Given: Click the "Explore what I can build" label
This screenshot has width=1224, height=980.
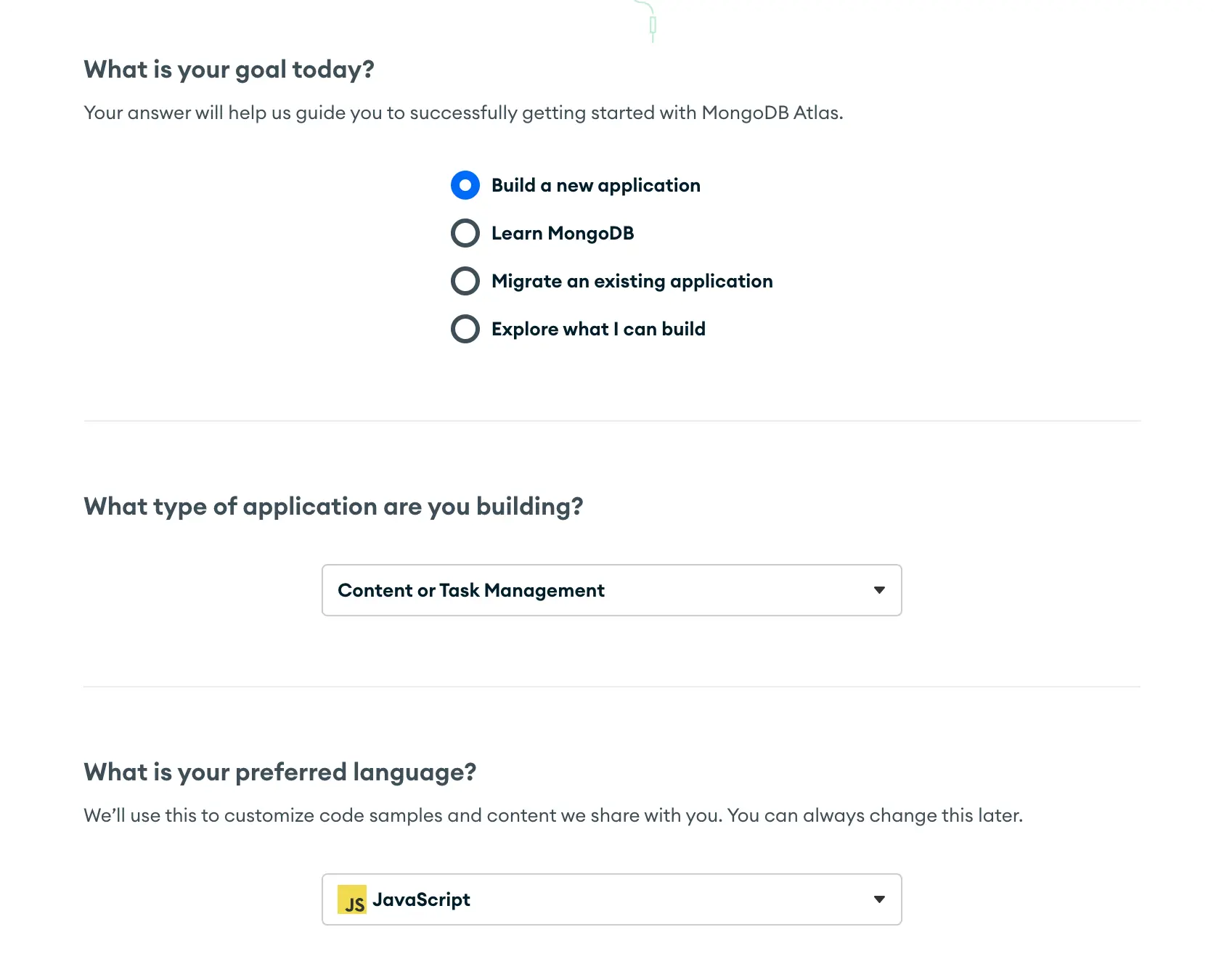Looking at the screenshot, I should click(x=598, y=329).
